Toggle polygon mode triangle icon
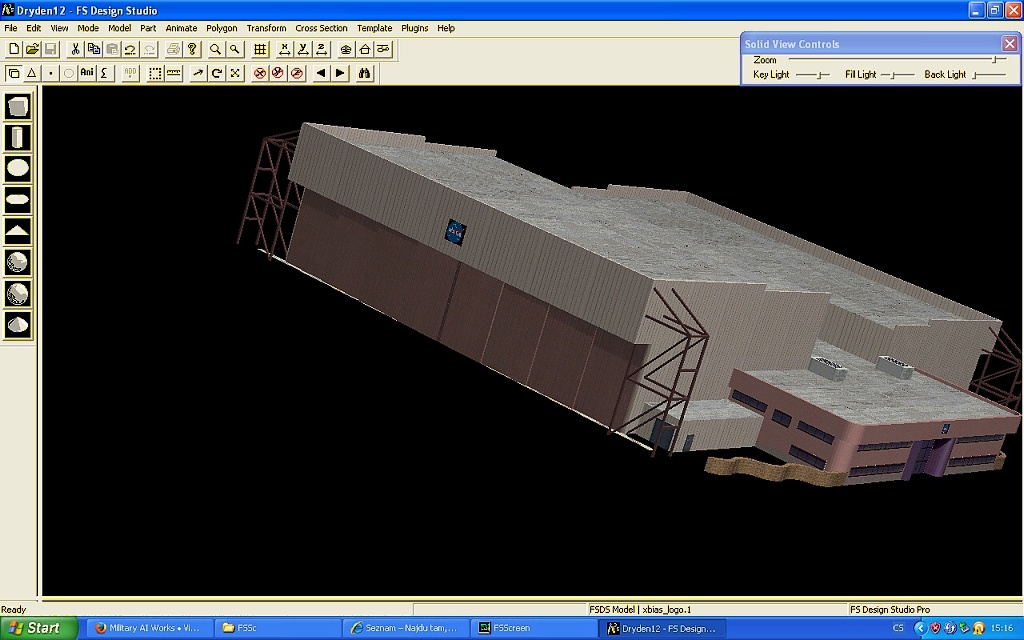The image size is (1024, 640). [x=31, y=73]
